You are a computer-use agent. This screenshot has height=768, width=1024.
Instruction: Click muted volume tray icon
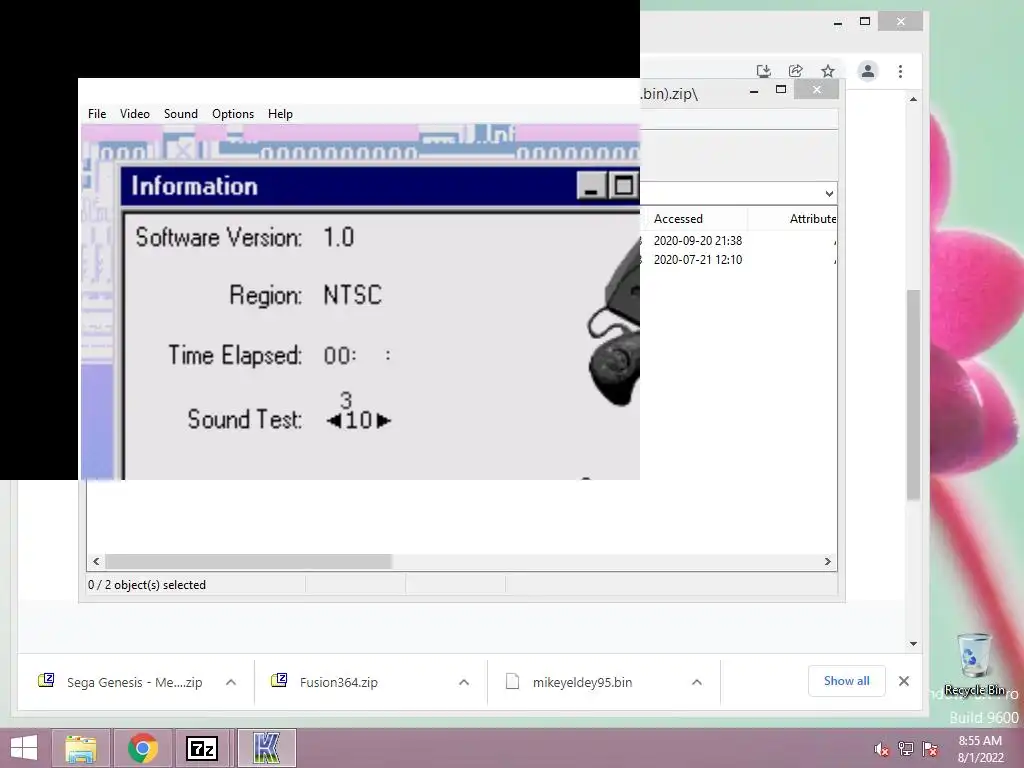881,749
